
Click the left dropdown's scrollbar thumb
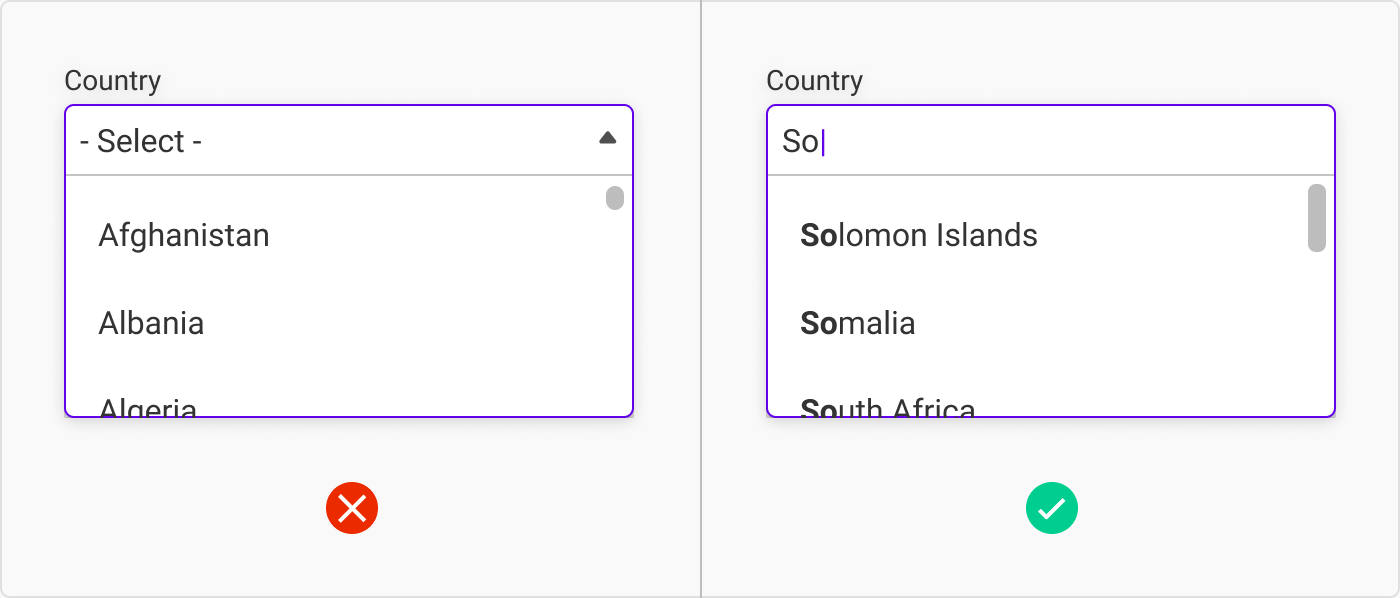click(615, 198)
